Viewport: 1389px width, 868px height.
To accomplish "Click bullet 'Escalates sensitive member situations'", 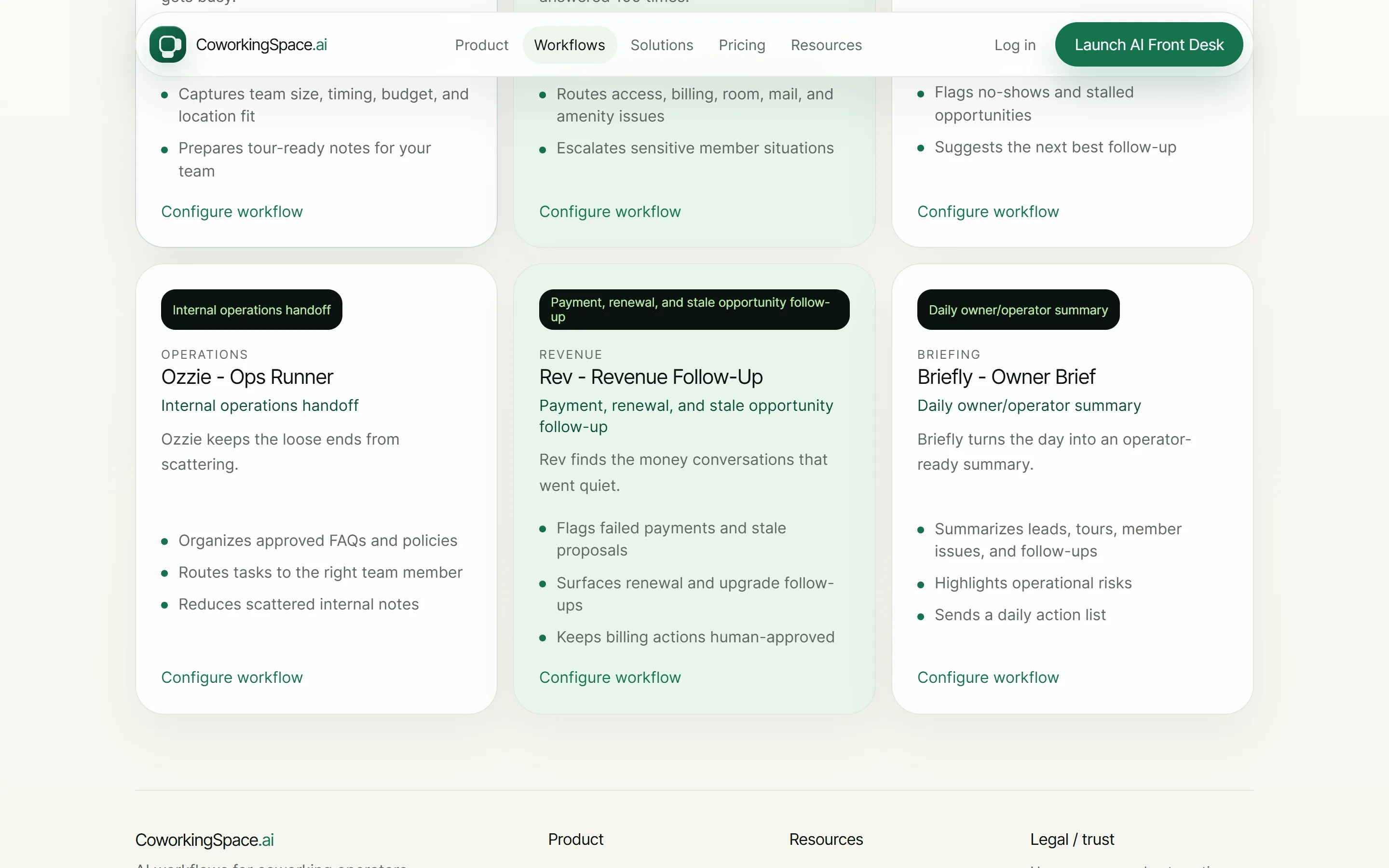I will 695,148.
